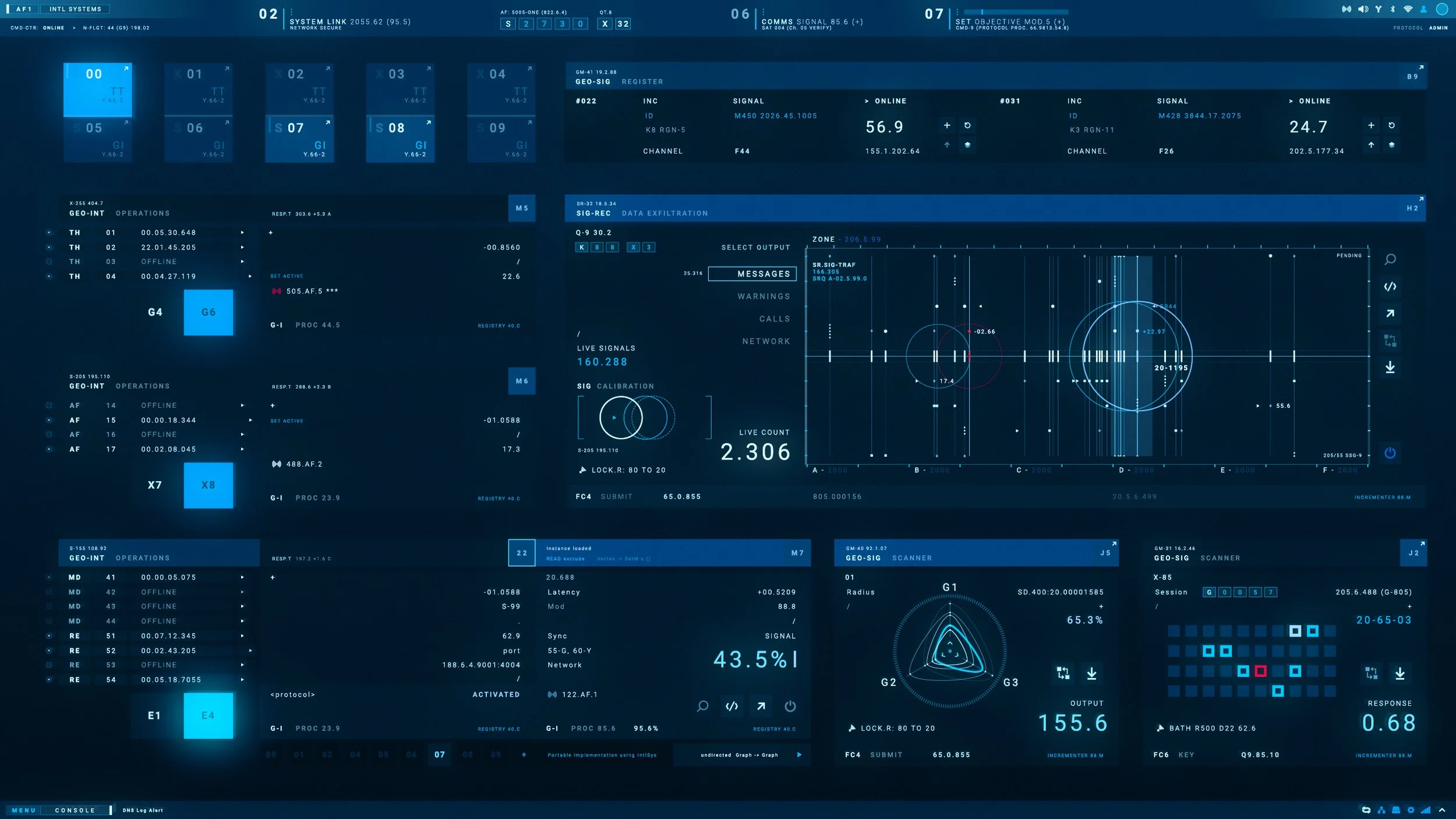Select the MESSAGES output option
Viewport: 1456px width, 819px height.
point(752,274)
